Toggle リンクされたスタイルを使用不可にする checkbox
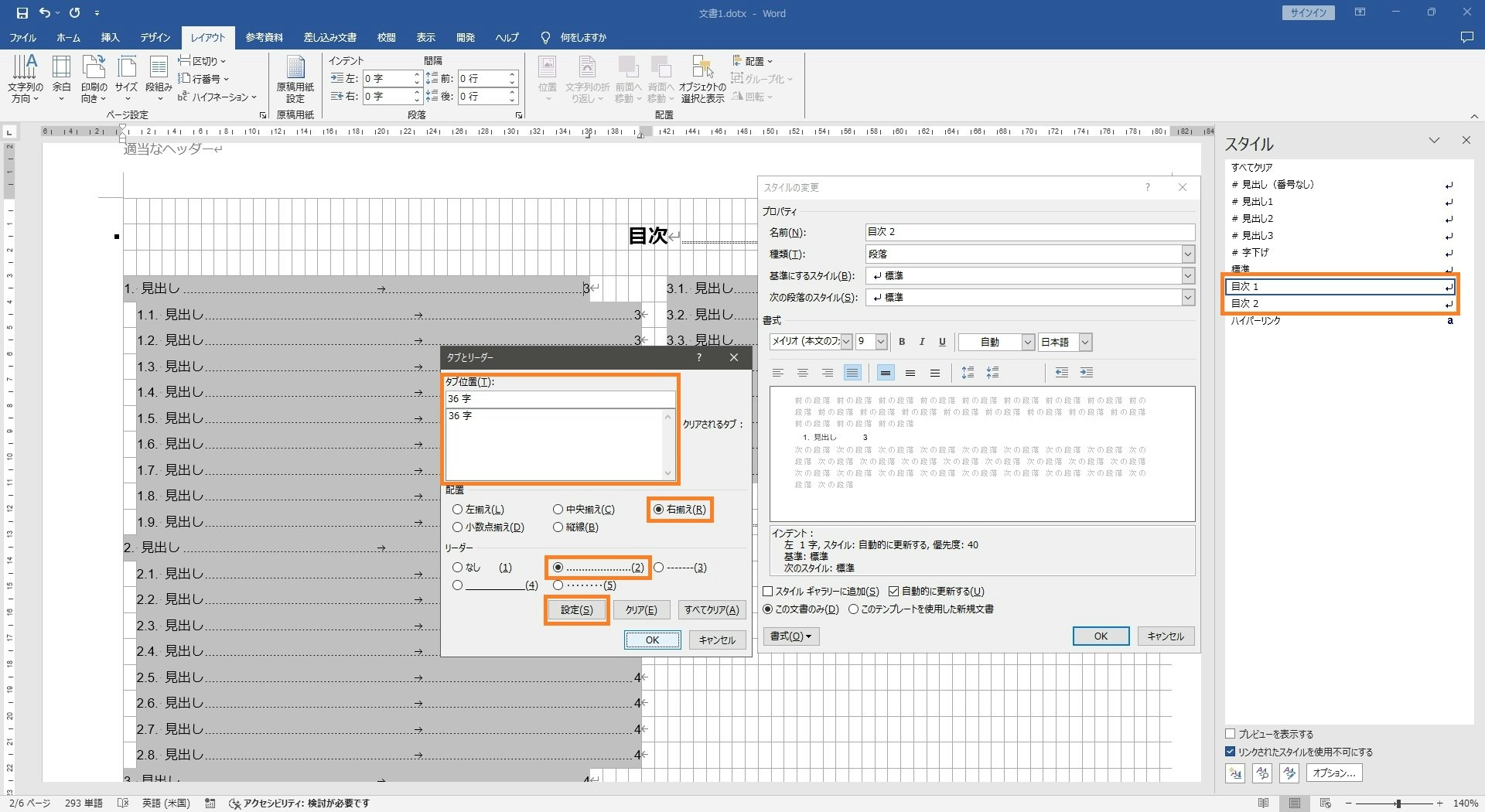 [x=1231, y=752]
